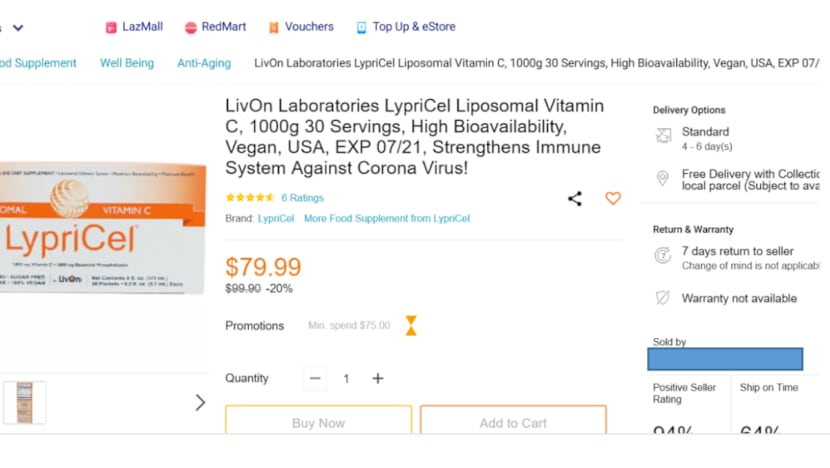Expand the top-left dropdown chevron
830x468 pixels.
(18, 28)
